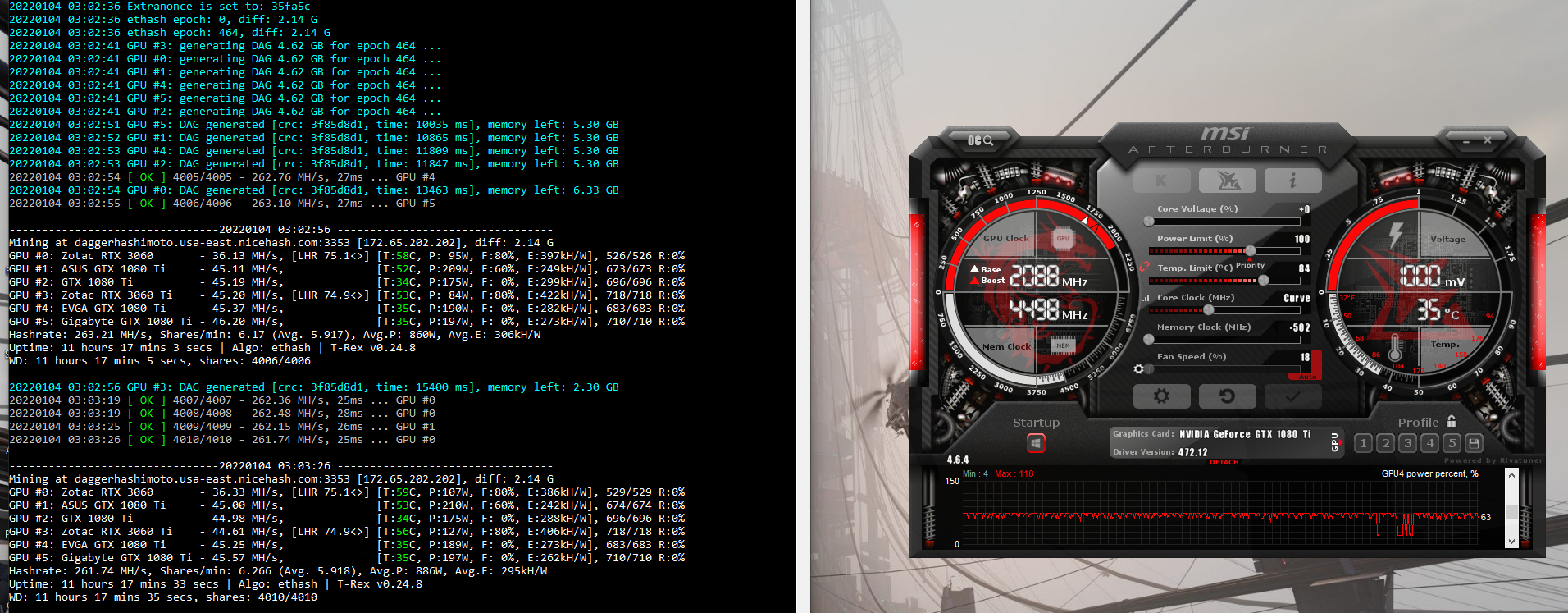Load profile slot 3
Viewport: 1568px width, 613px height.
tap(1407, 443)
